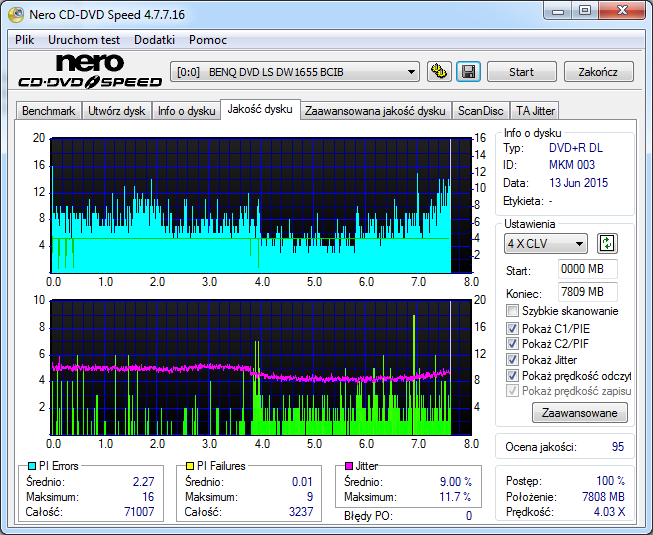Click the Start position field 0000 MB

(x=588, y=269)
